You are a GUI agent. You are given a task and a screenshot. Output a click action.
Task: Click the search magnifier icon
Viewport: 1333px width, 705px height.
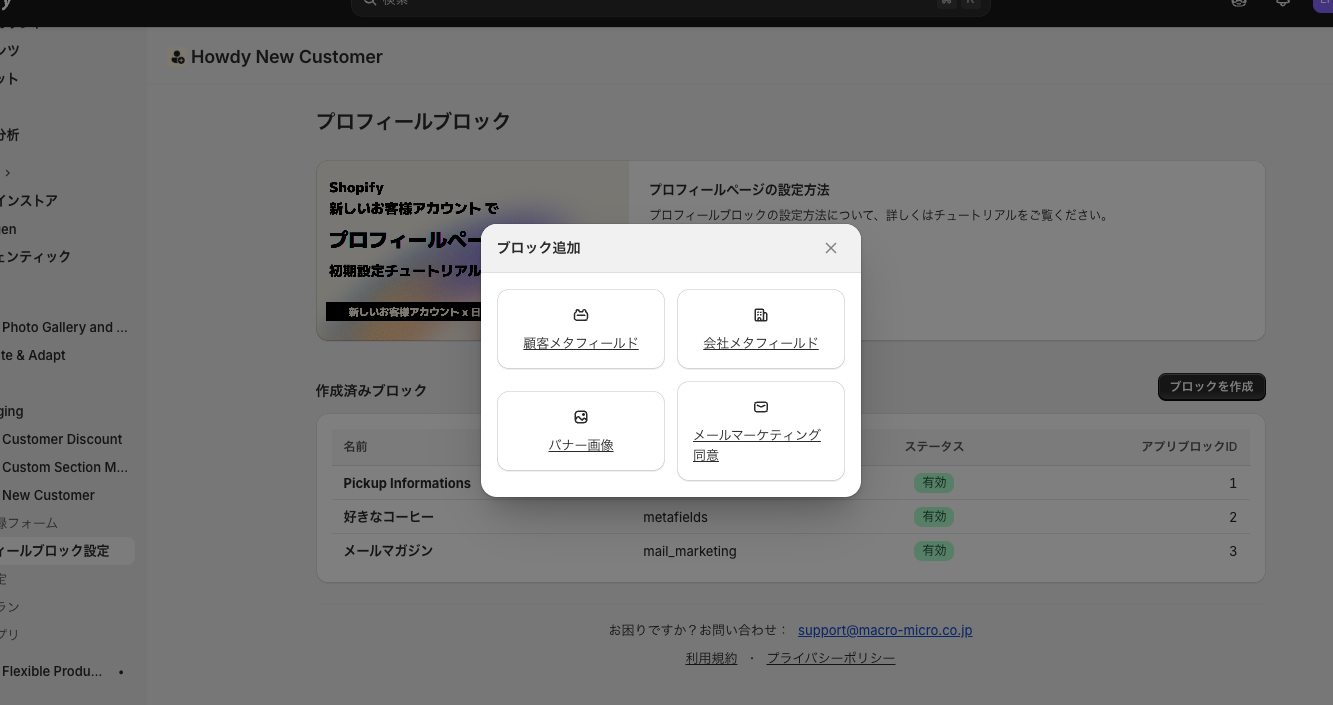(369, 3)
